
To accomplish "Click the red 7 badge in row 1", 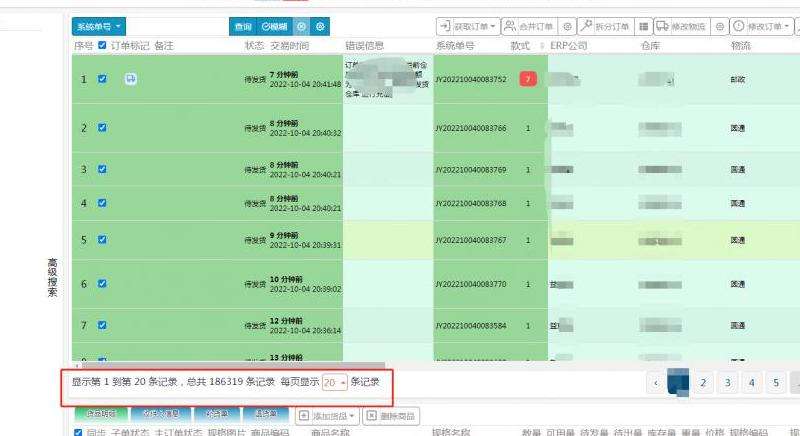I will (x=528, y=79).
